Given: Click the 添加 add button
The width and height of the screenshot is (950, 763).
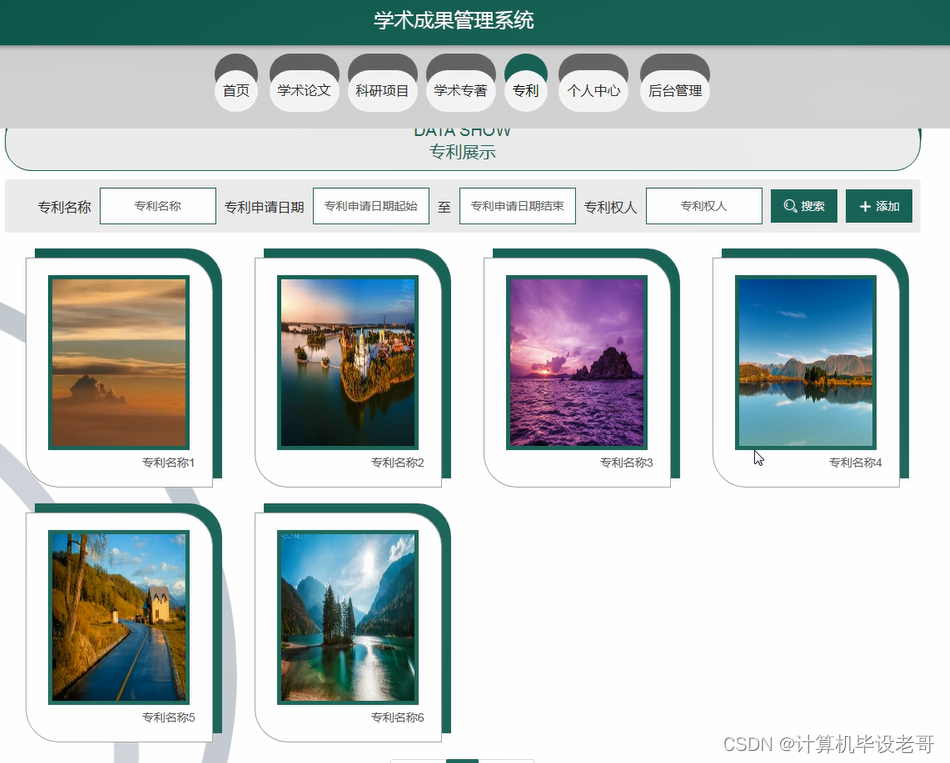Looking at the screenshot, I should (879, 206).
